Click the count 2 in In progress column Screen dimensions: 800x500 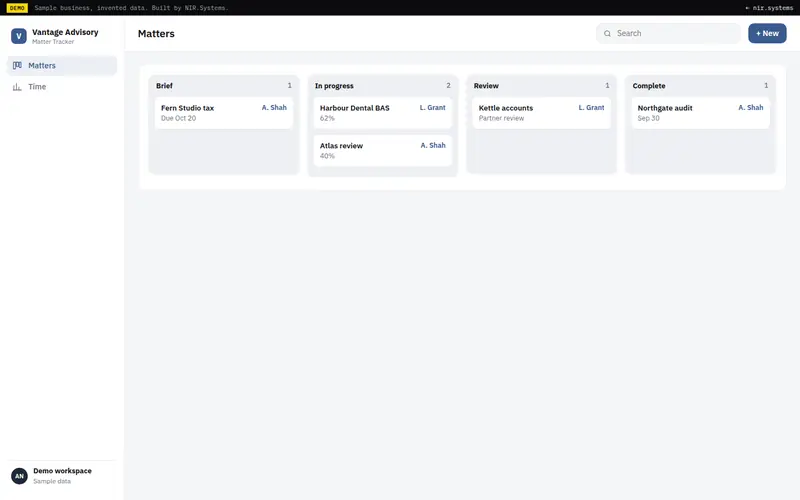coord(448,86)
